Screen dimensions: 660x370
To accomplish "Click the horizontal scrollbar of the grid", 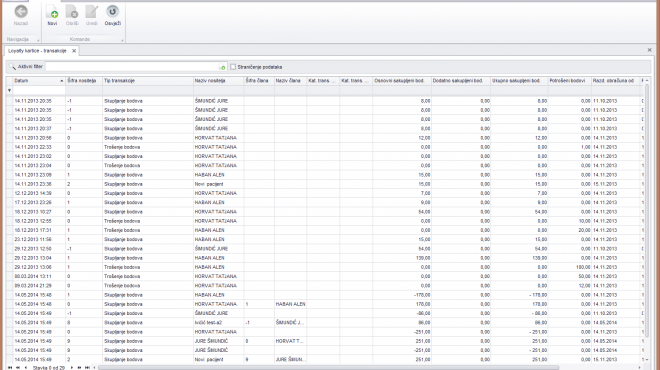I will tap(328, 367).
